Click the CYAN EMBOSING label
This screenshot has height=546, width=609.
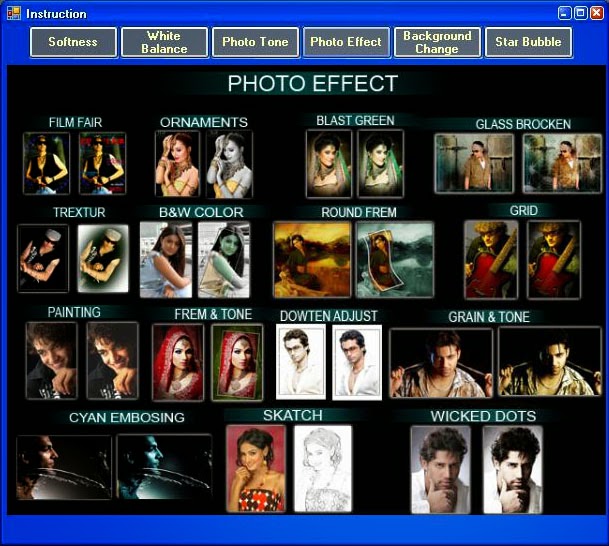coord(127,417)
